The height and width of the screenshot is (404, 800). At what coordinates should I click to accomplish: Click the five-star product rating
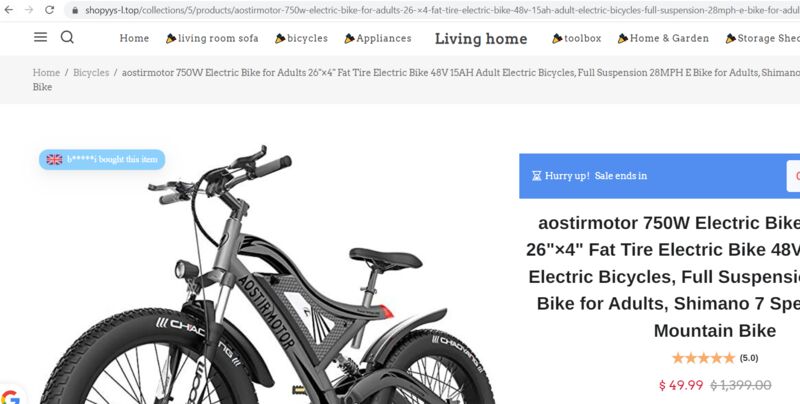coord(703,358)
